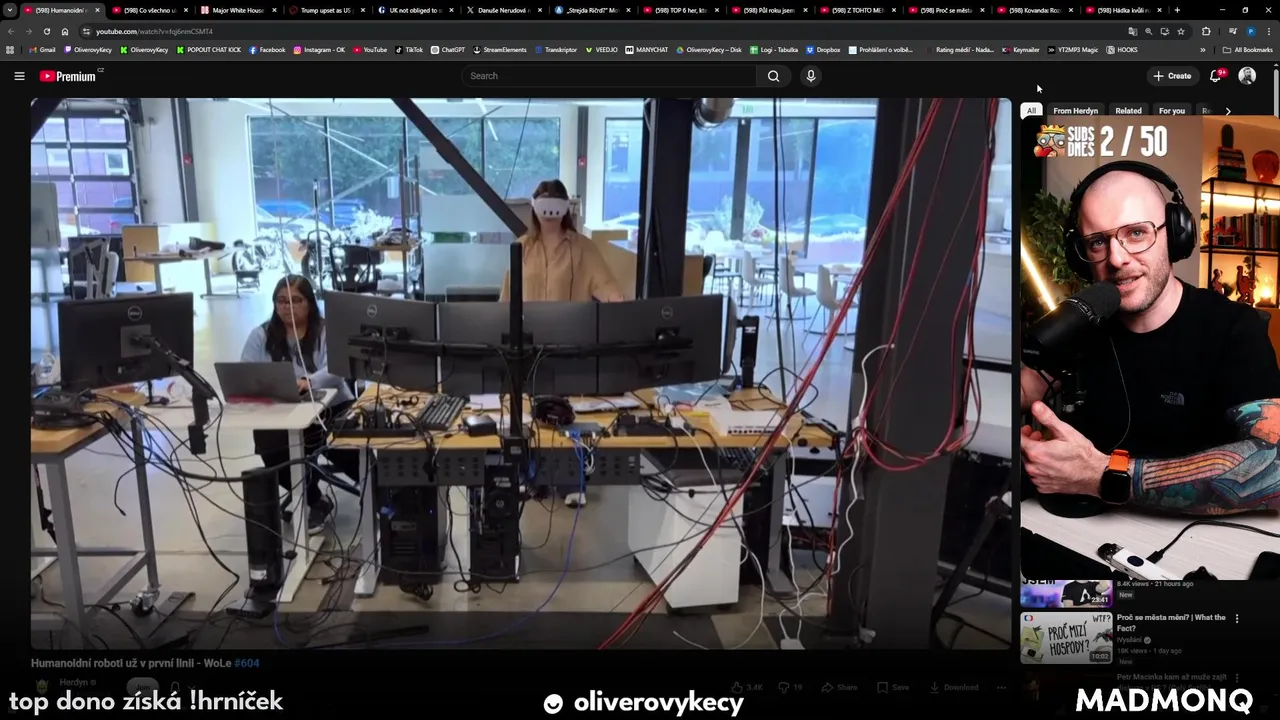Open the tab search dropdown
The height and width of the screenshot is (720, 1280).
pos(10,10)
